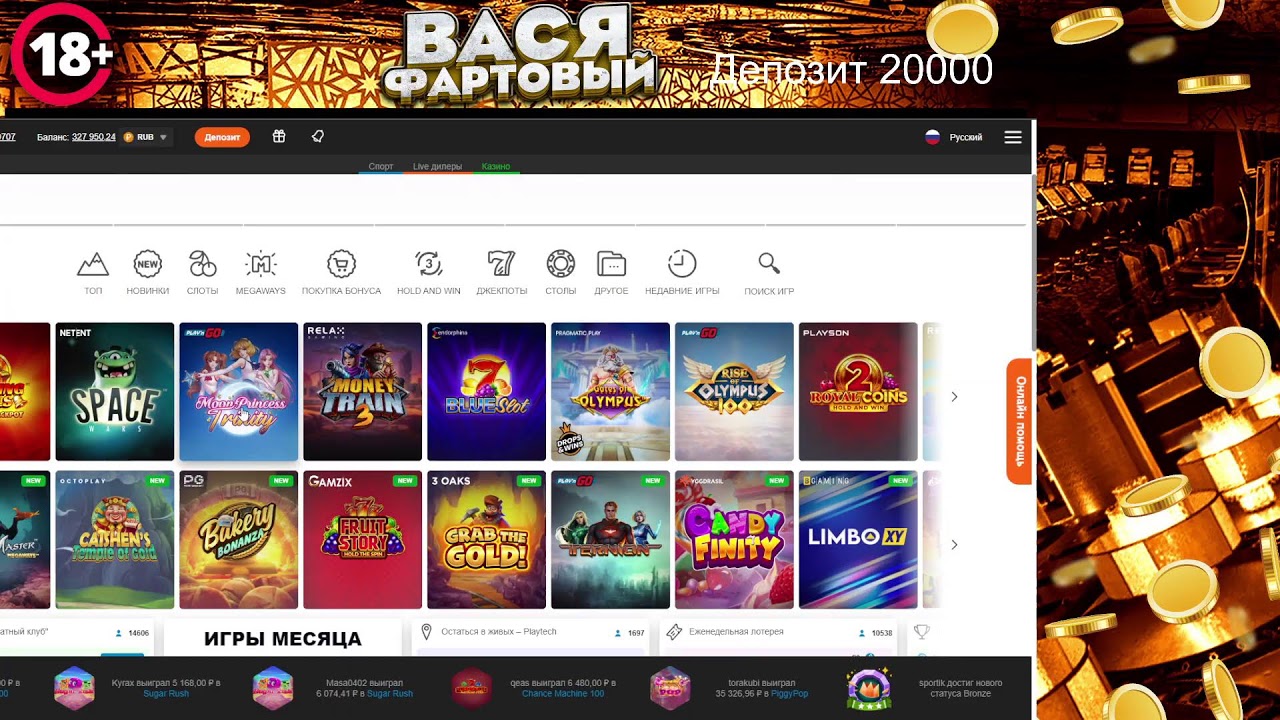Open the ДРУГОЕ folder category
The image size is (1280, 720).
(611, 272)
